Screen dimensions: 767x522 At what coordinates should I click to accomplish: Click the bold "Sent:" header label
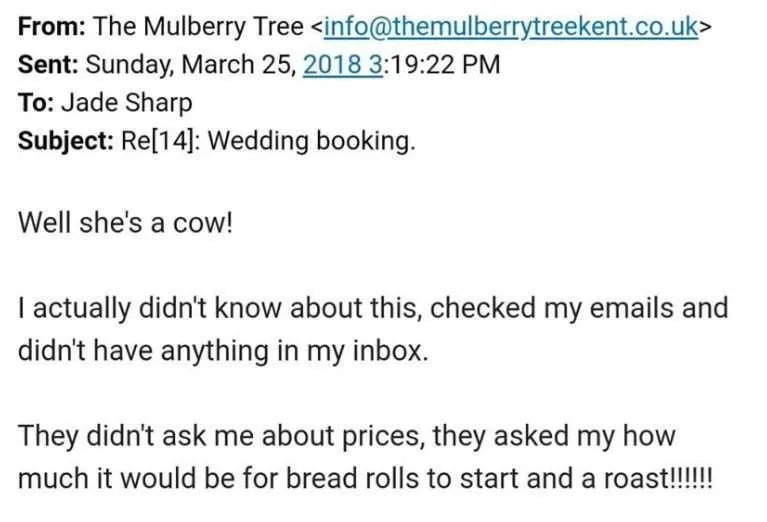point(48,65)
